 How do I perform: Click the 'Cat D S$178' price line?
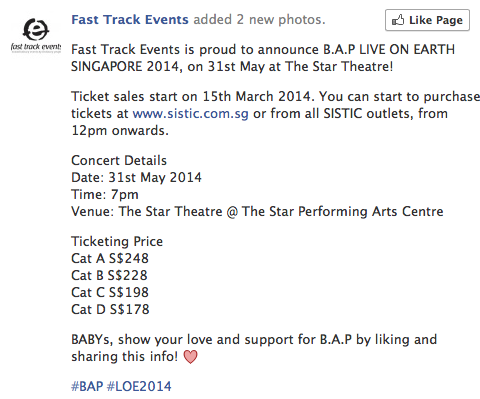pos(110,310)
